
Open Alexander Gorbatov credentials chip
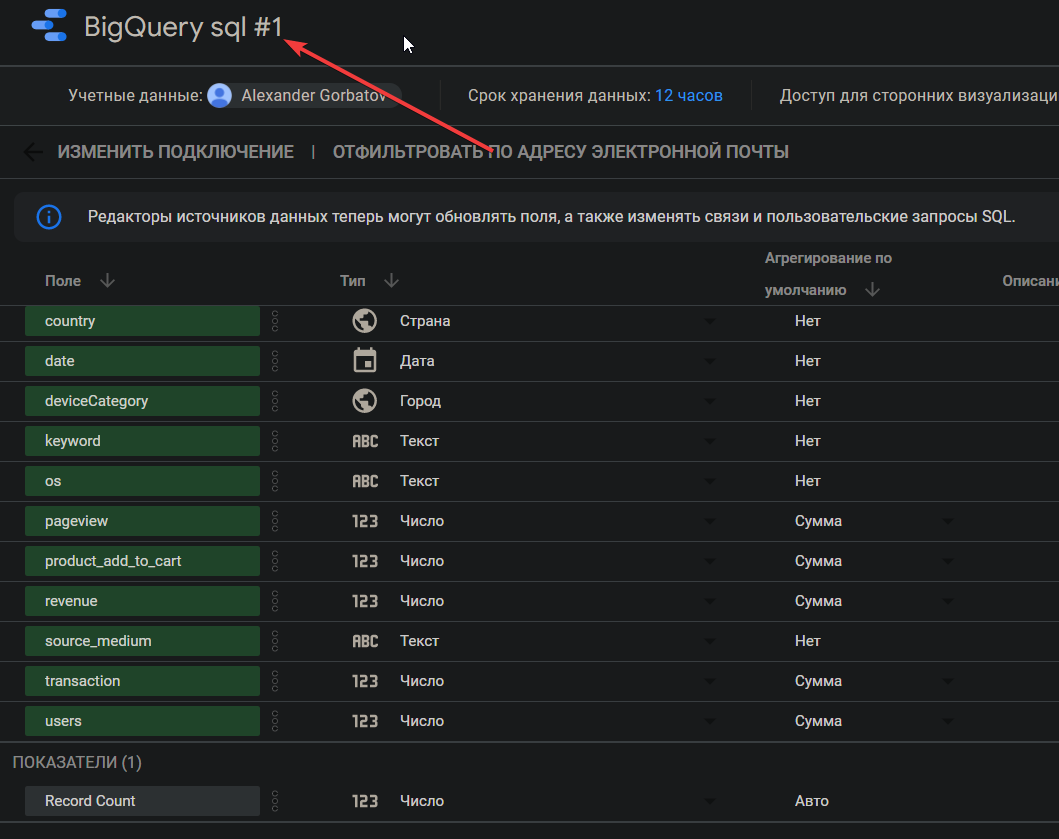pos(304,96)
